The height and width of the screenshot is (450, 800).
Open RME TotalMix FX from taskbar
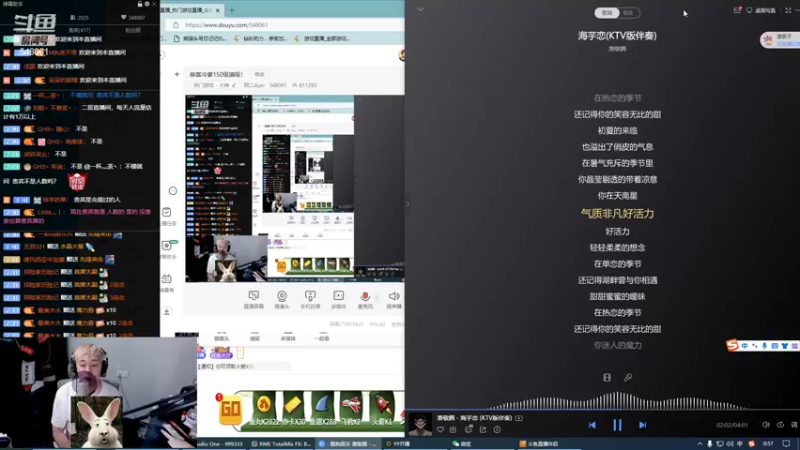click(281, 444)
